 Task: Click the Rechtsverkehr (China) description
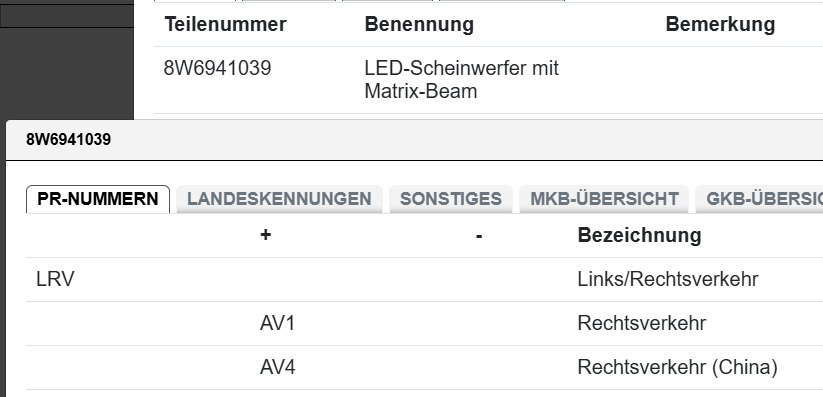[677, 368]
